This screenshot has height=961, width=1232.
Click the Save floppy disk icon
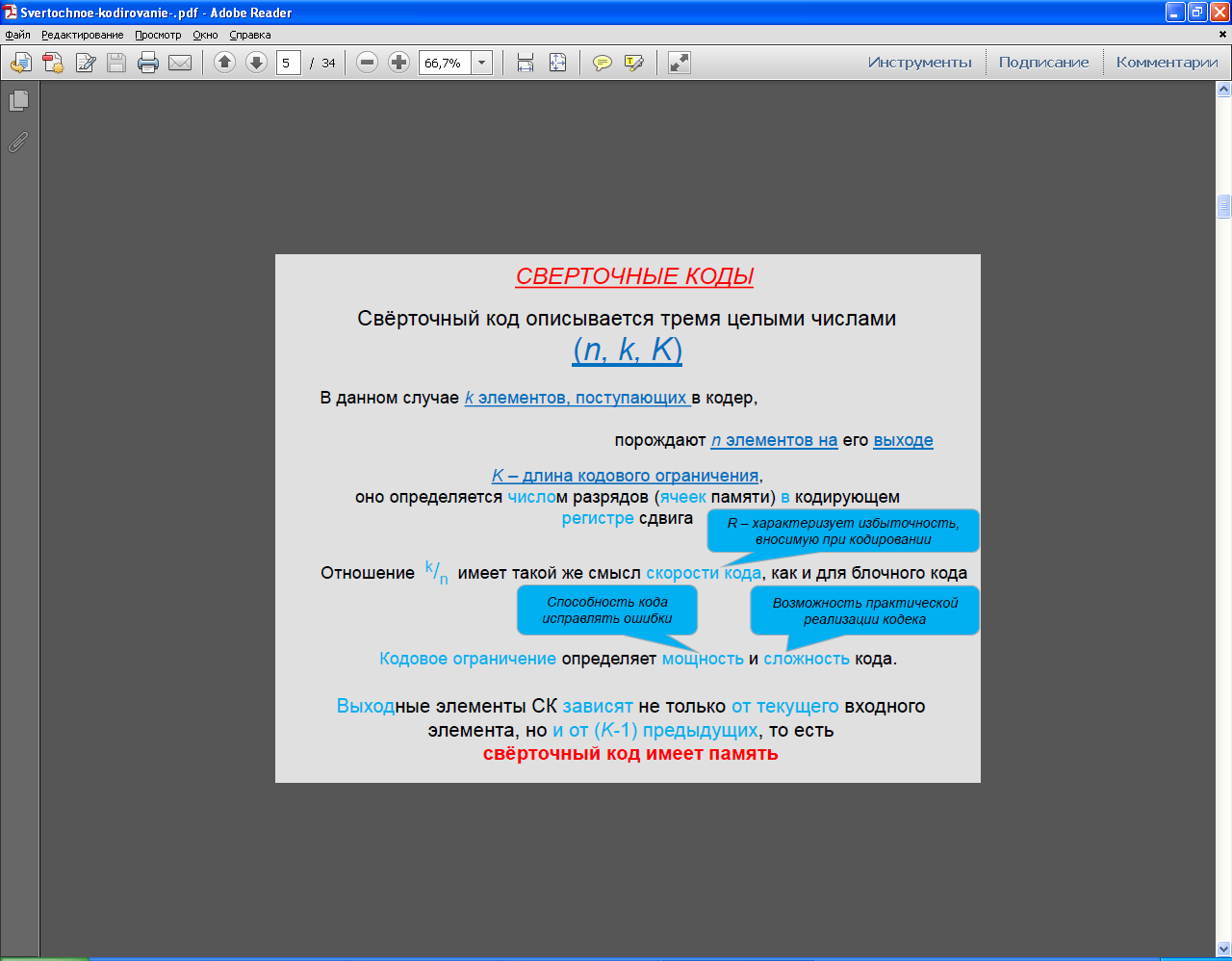coord(116,63)
